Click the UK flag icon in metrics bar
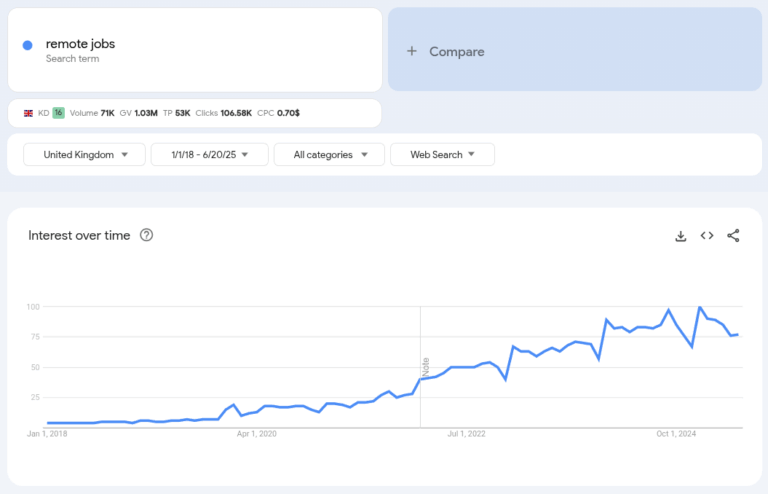Screen dimensions: 768x494 pos(28,113)
